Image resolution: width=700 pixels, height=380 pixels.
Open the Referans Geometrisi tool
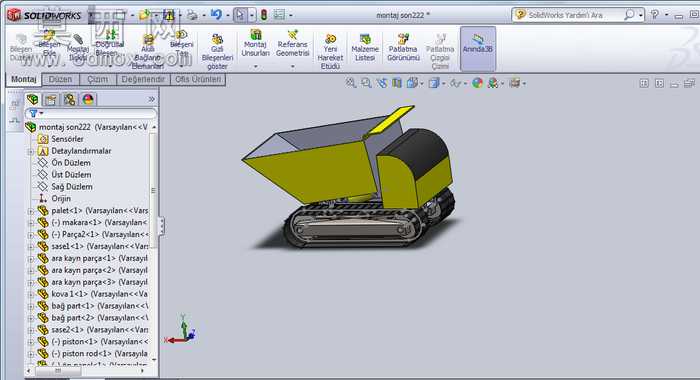[x=292, y=43]
